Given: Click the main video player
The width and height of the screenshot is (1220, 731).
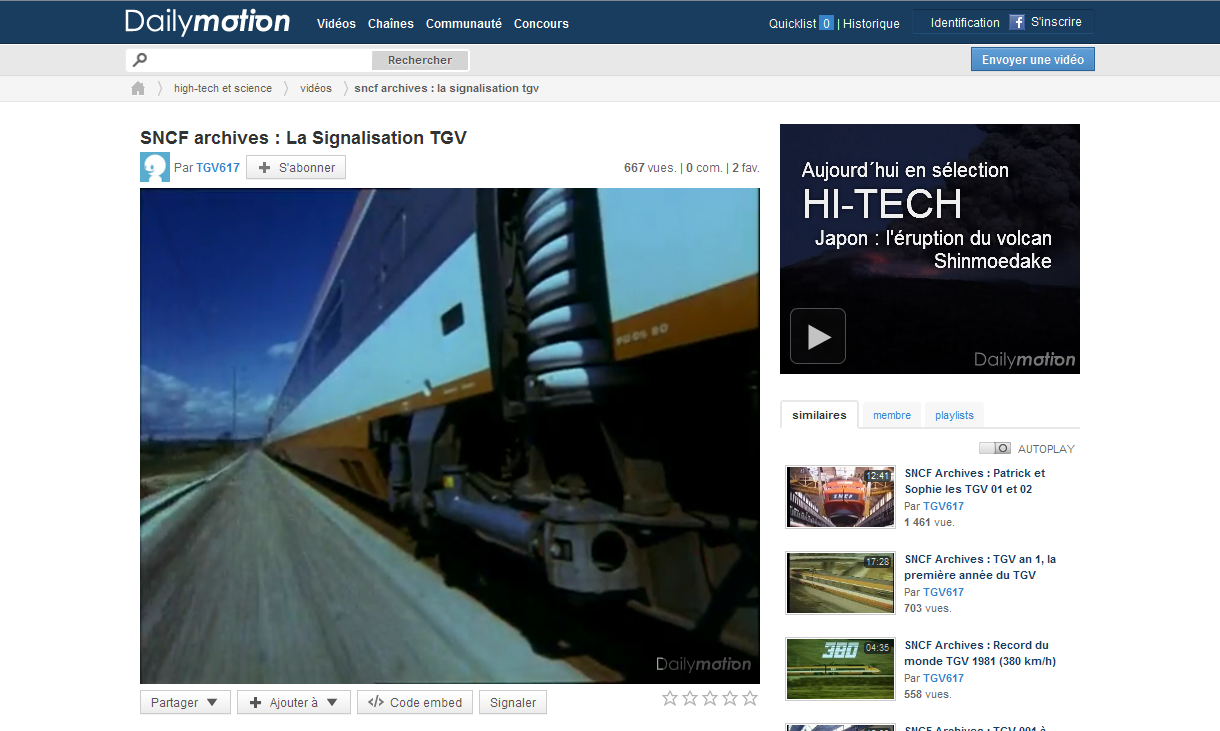Looking at the screenshot, I should point(450,436).
